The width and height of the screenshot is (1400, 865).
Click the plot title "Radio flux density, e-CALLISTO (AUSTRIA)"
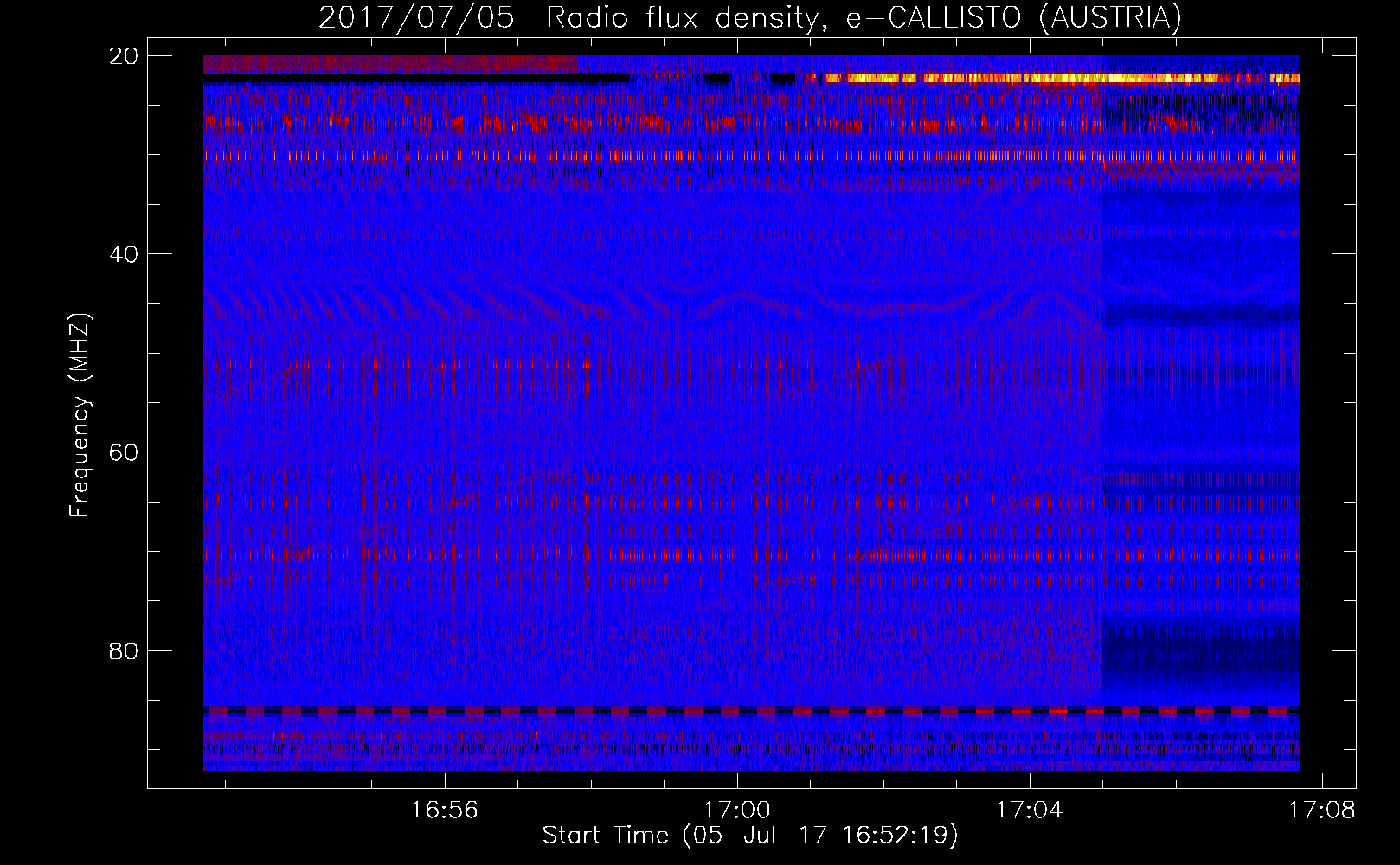point(863,17)
